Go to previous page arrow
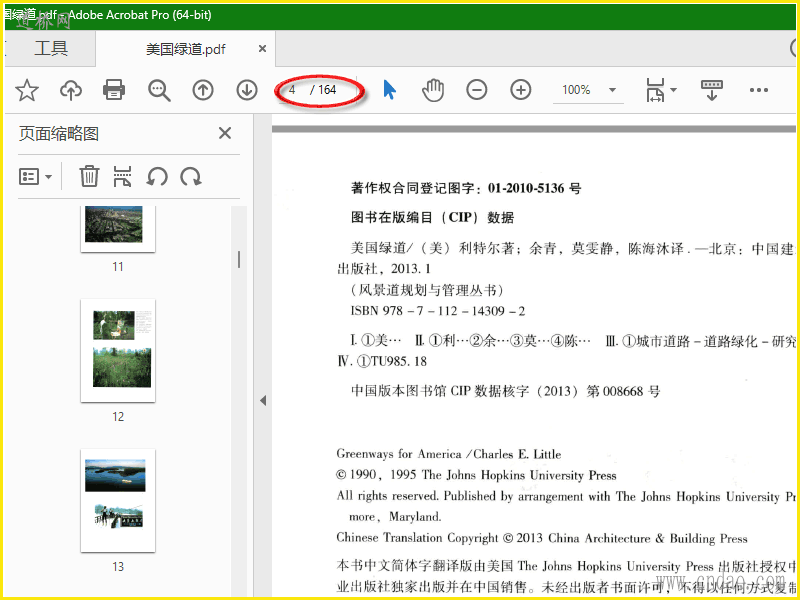The image size is (800, 600). [203, 90]
